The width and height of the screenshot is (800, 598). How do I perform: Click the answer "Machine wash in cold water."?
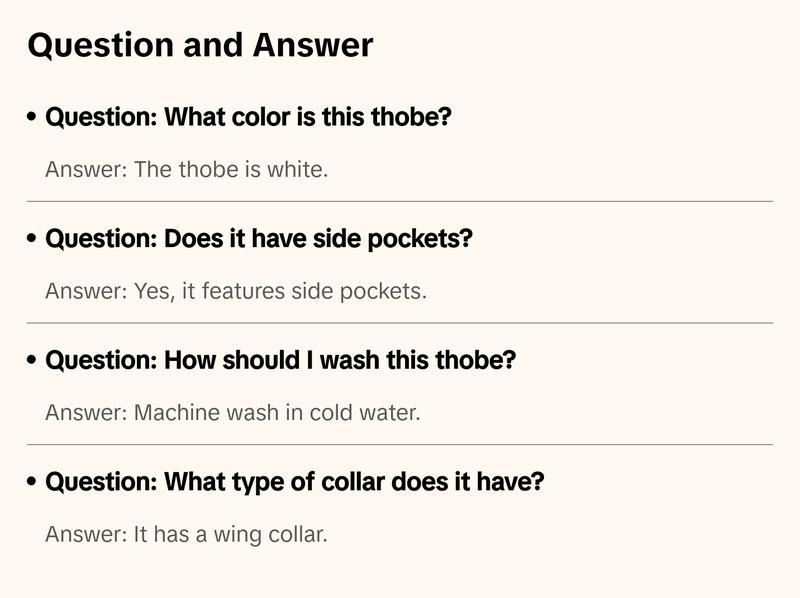233,413
